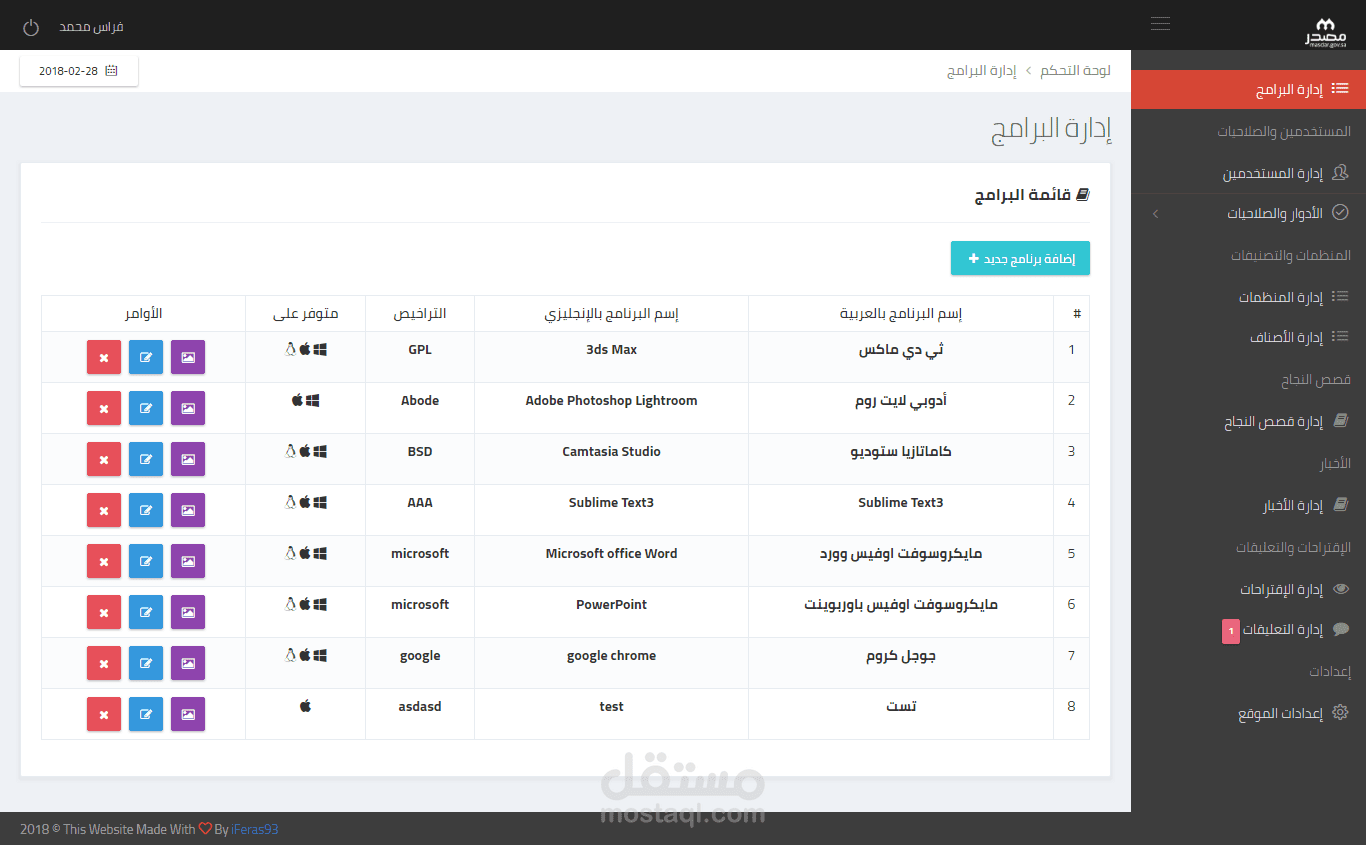Delete the Camtasia Studio row
The image size is (1366, 845).
tap(104, 459)
